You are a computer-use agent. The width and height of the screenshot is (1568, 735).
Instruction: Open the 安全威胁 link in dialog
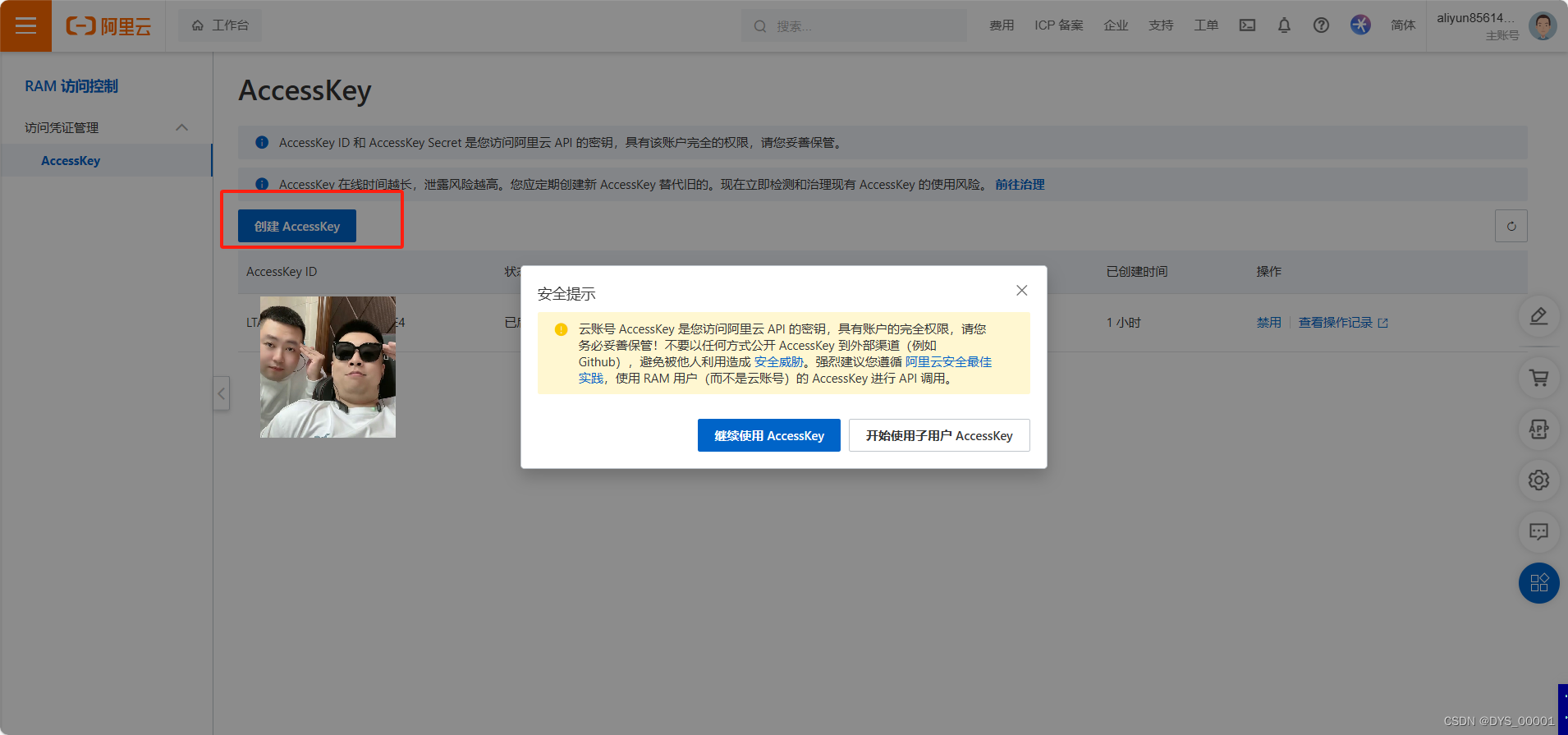click(x=779, y=362)
